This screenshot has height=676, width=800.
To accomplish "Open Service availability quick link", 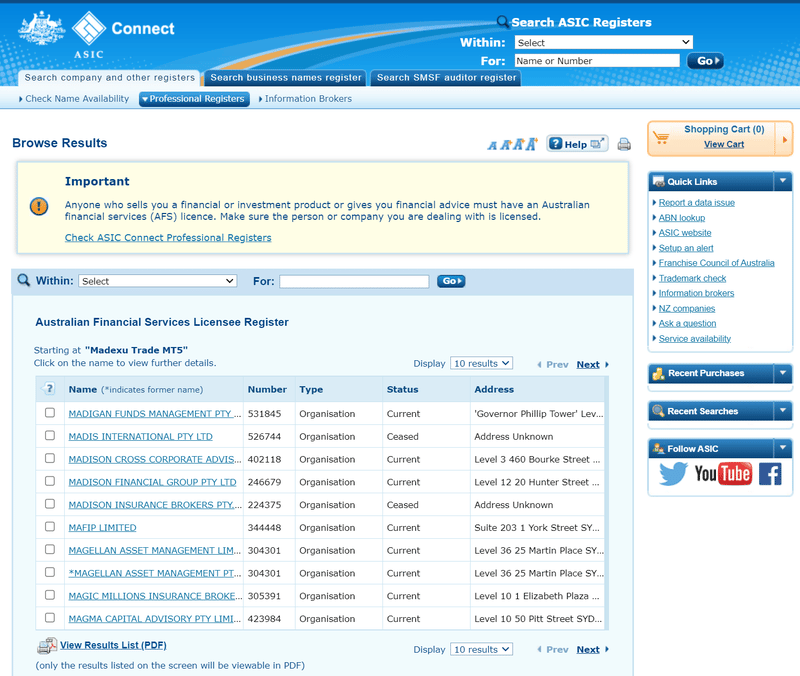I will pos(694,339).
